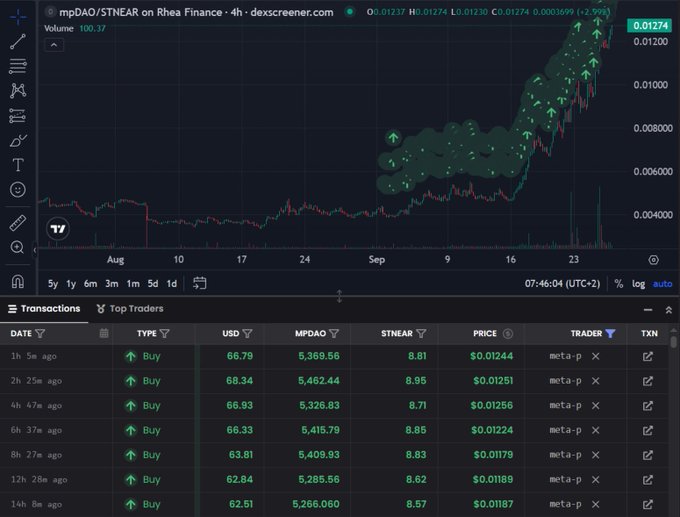This screenshot has width=680, height=517.
Task: Select the text annotation tool
Action: [x=18, y=165]
